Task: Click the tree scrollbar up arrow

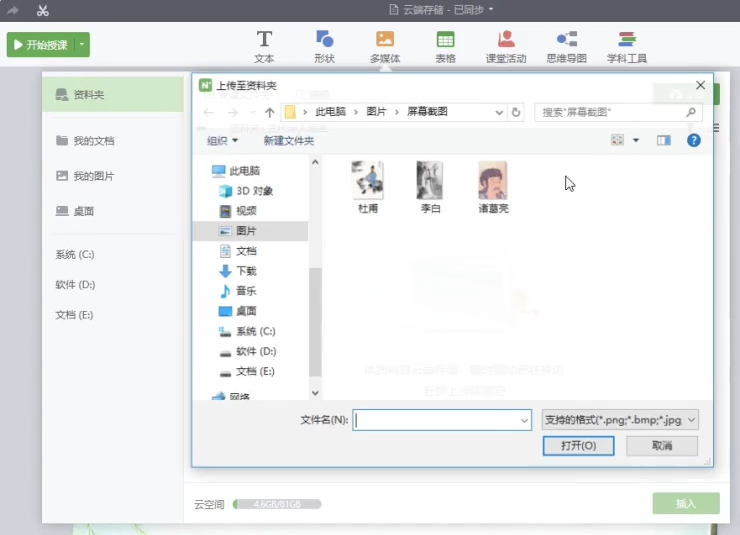Action: pyautogui.click(x=315, y=162)
